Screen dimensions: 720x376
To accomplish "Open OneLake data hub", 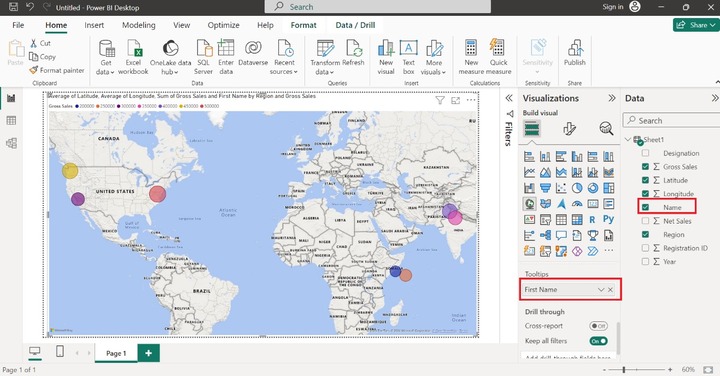I will click(170, 57).
